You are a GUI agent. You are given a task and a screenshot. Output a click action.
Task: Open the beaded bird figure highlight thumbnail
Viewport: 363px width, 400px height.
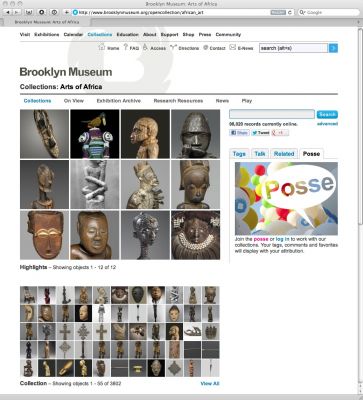coord(95,134)
